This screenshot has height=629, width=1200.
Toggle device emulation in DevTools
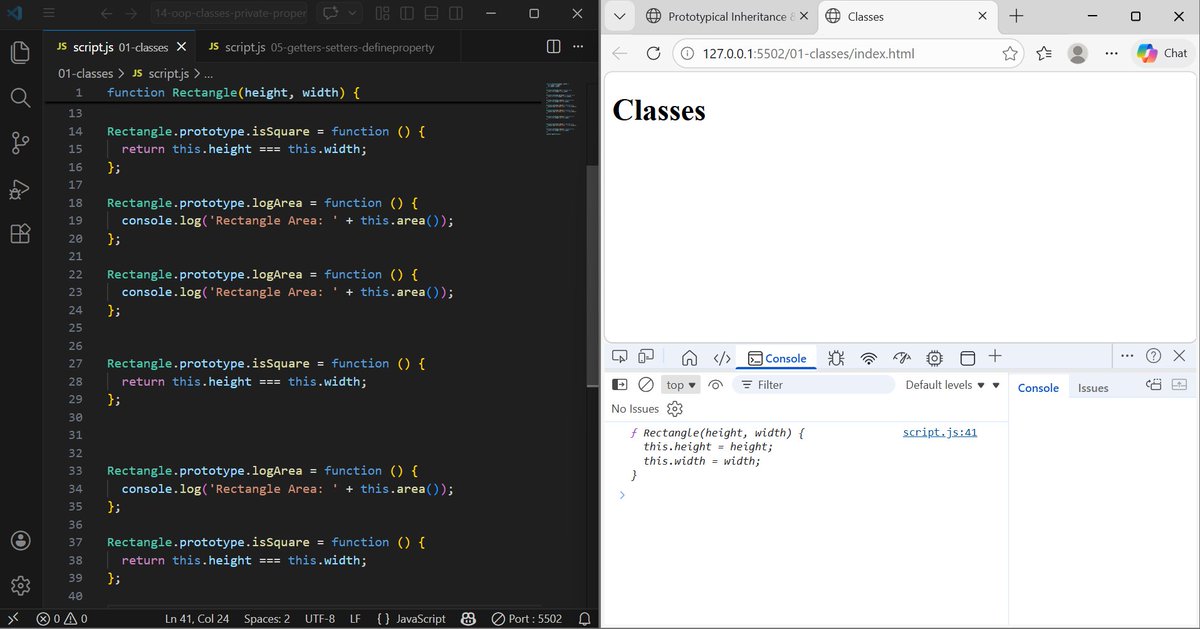click(x=646, y=357)
